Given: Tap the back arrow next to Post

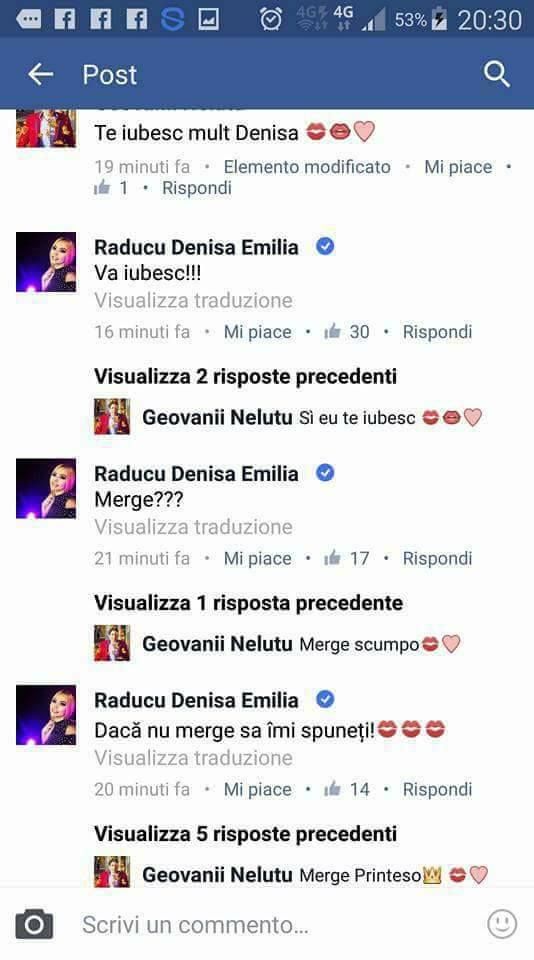Looking at the screenshot, I should [41, 75].
